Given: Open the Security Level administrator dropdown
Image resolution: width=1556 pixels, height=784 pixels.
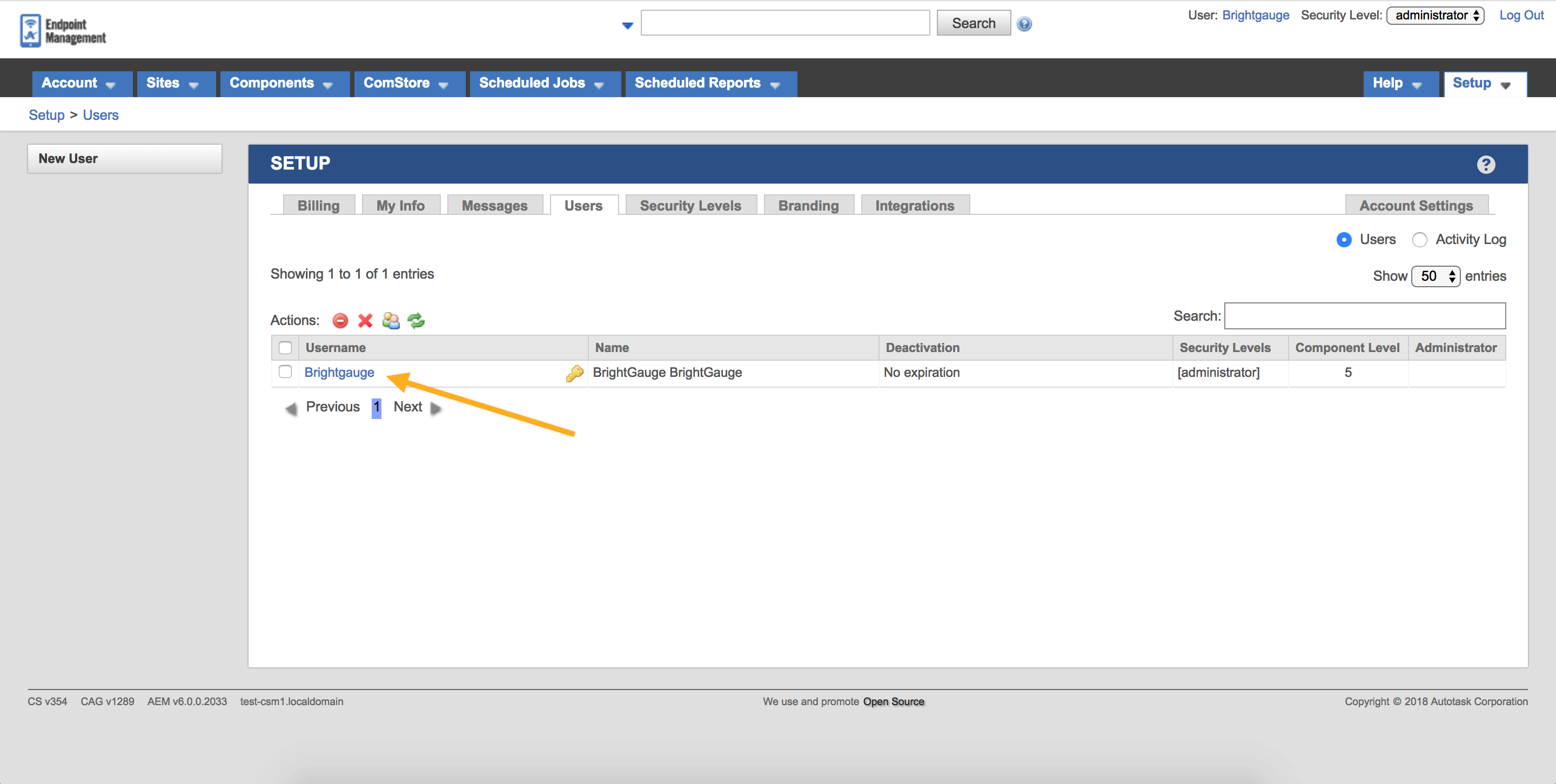Looking at the screenshot, I should click(1434, 16).
